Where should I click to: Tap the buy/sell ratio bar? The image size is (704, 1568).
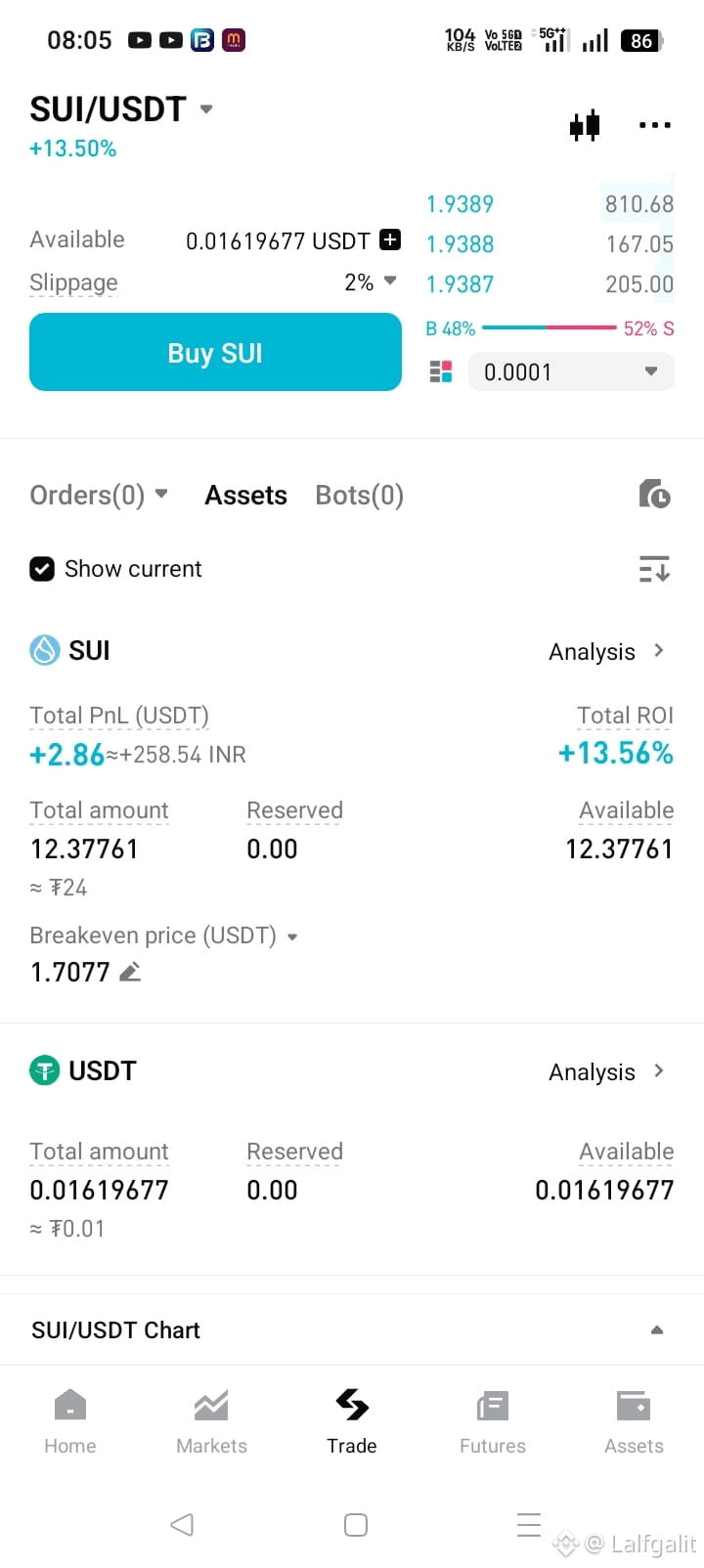tap(550, 328)
